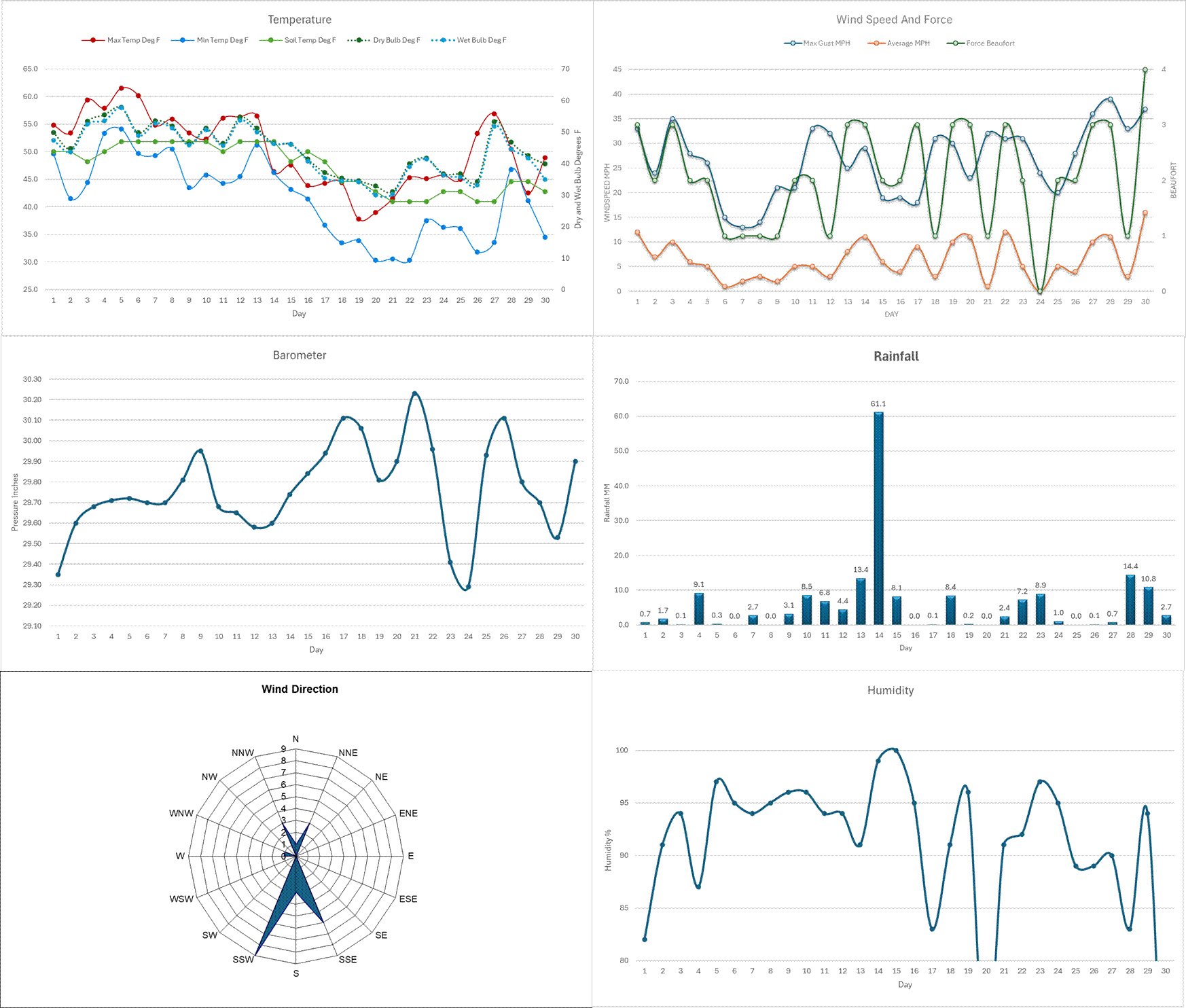
Task: Click the Temperature chart title
Action: tap(300, 20)
